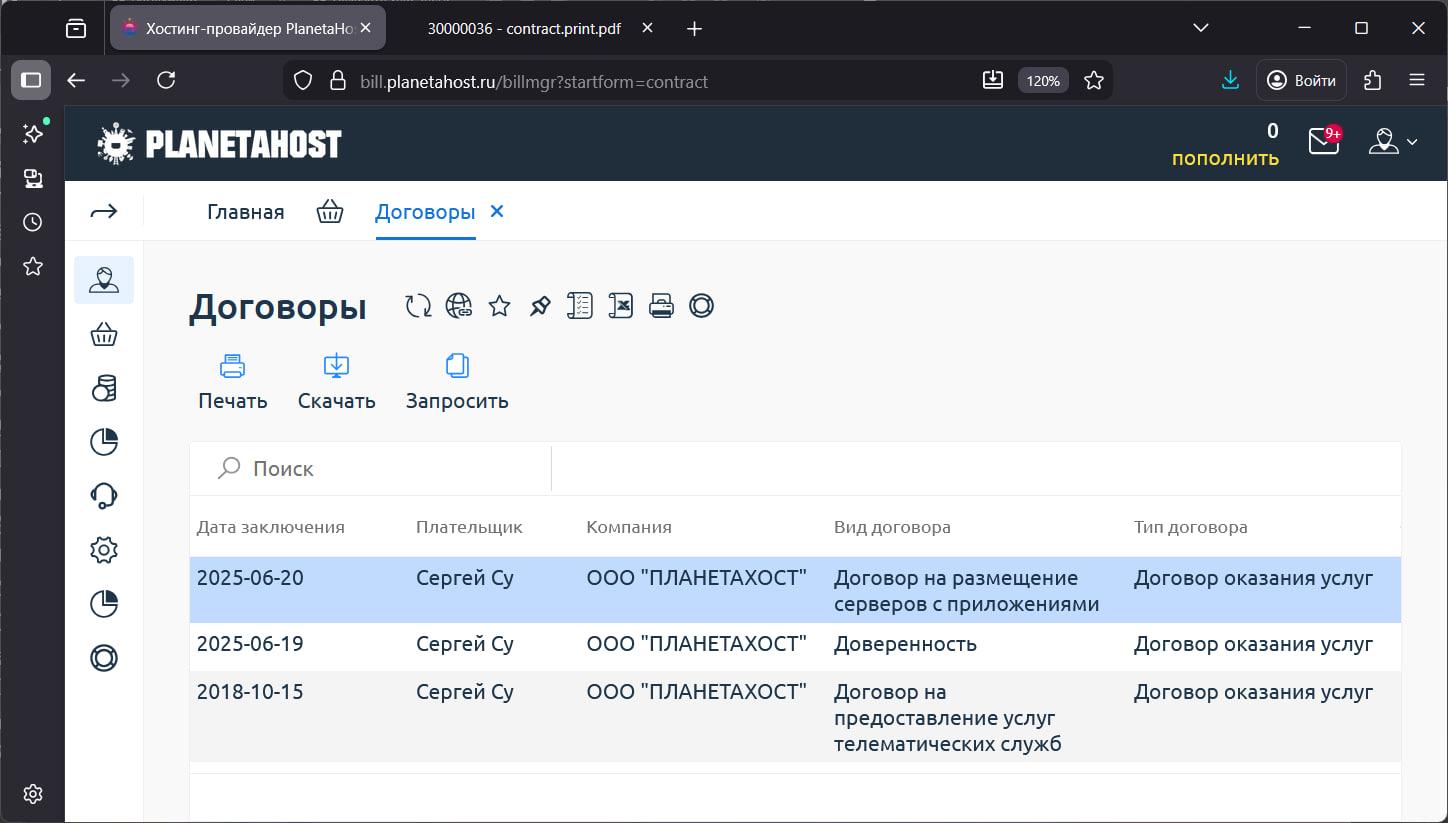Viewport: 1448px width, 823px height.
Task: Expand the account dropdown next to the profile avatar
Action: (x=1413, y=142)
